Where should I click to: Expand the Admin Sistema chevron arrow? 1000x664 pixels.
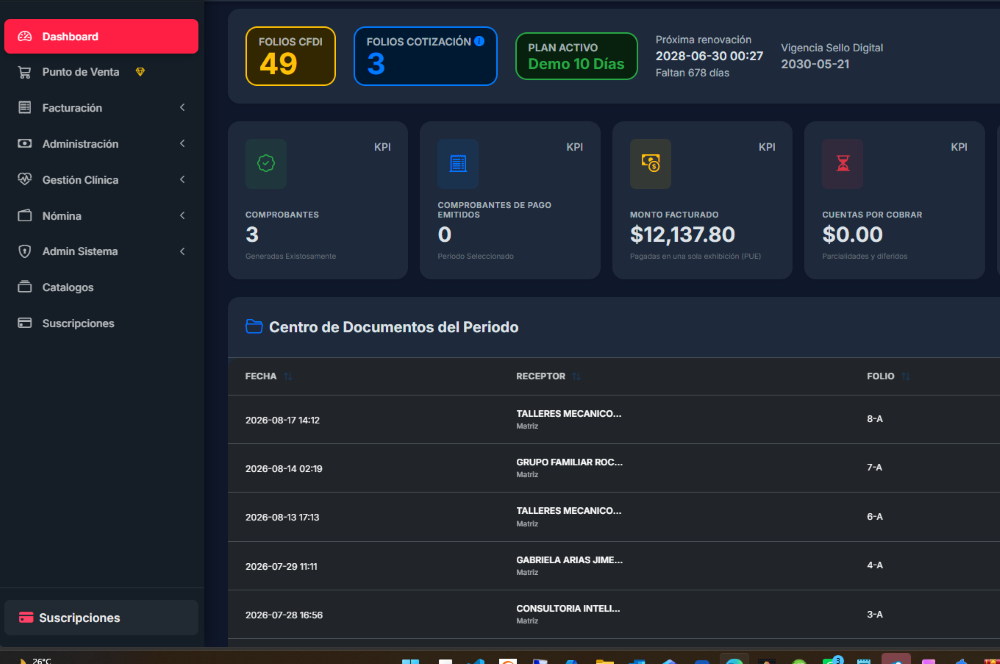[182, 251]
